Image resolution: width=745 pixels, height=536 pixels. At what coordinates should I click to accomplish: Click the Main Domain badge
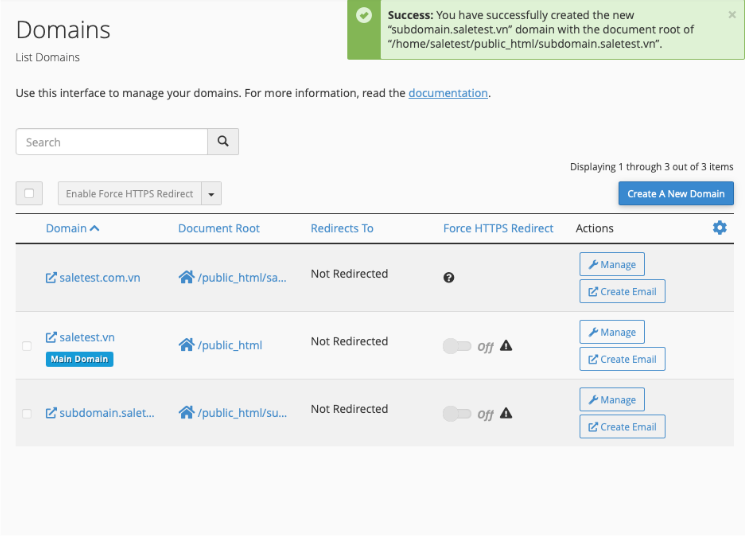pyautogui.click(x=79, y=359)
